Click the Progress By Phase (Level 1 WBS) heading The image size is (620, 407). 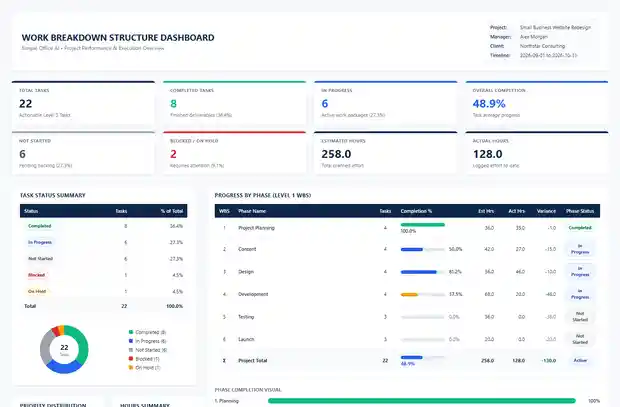point(263,195)
